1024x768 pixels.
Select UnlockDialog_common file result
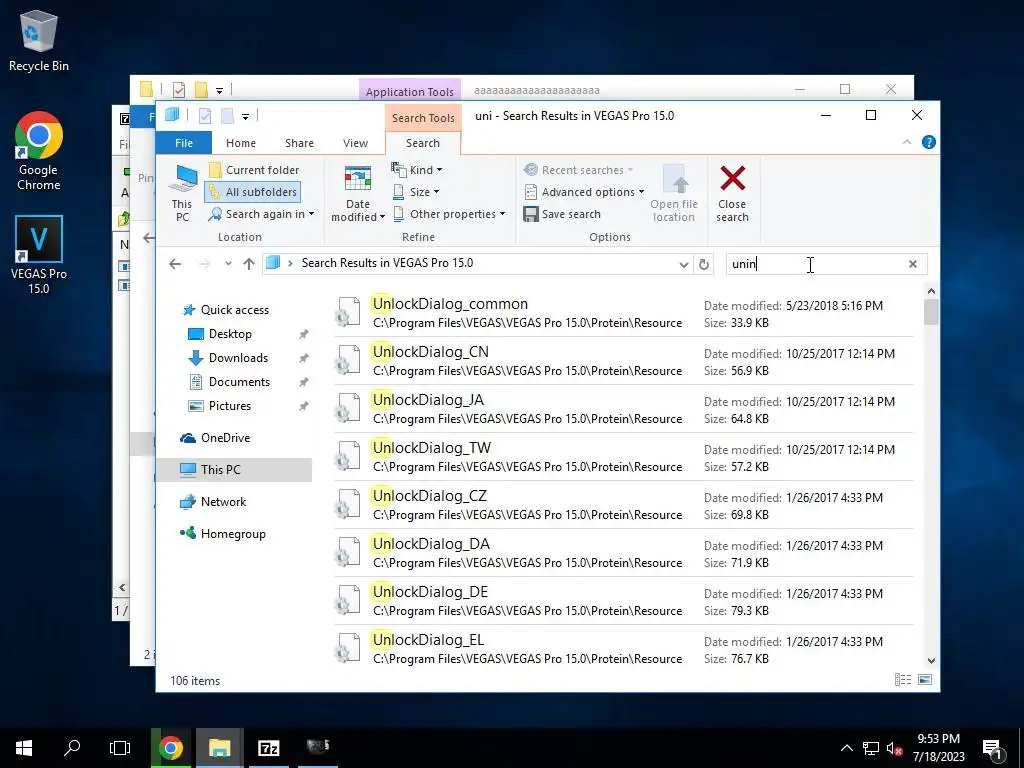click(623, 313)
